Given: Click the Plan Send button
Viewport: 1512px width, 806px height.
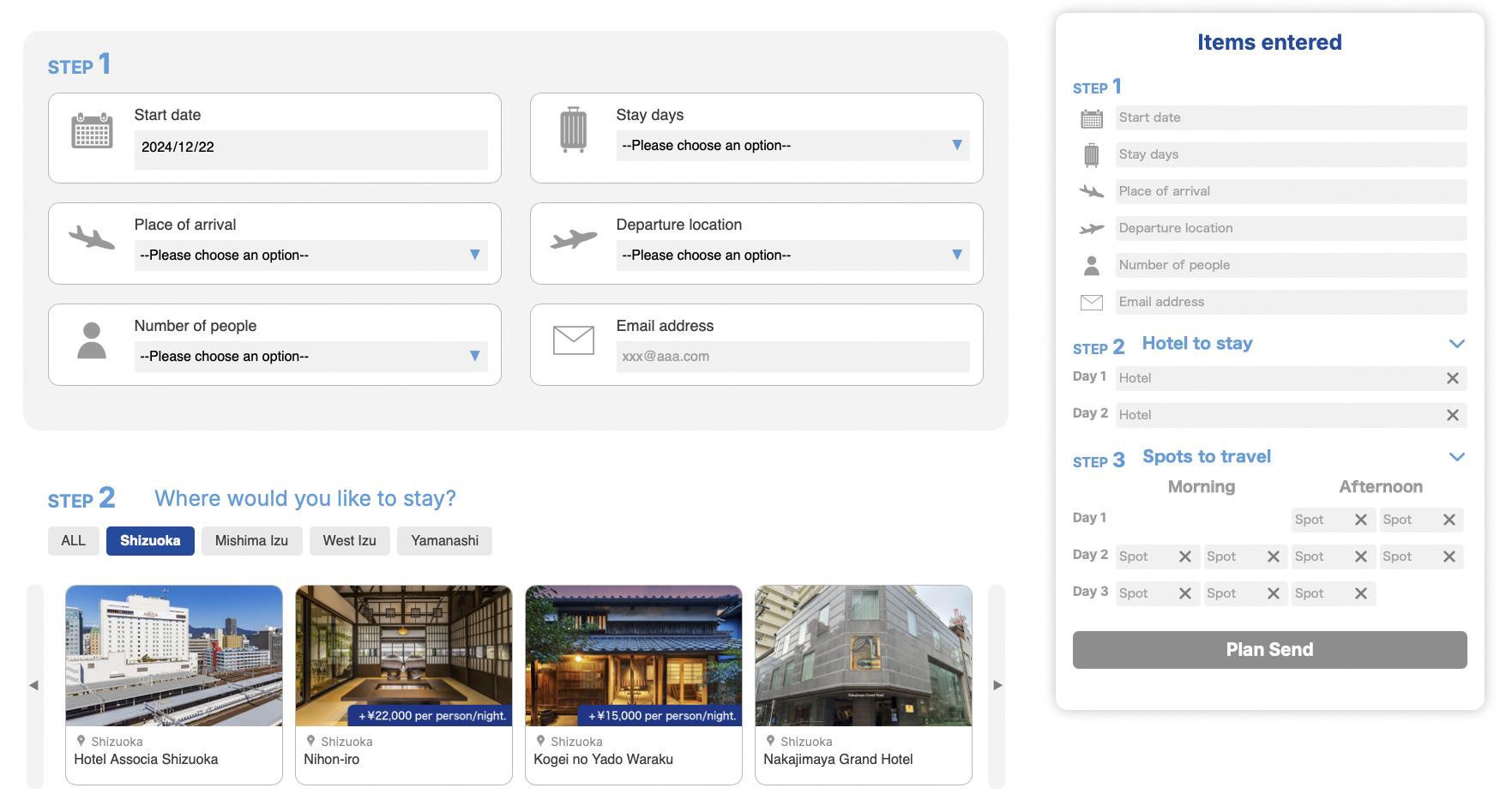Looking at the screenshot, I should coord(1269,650).
